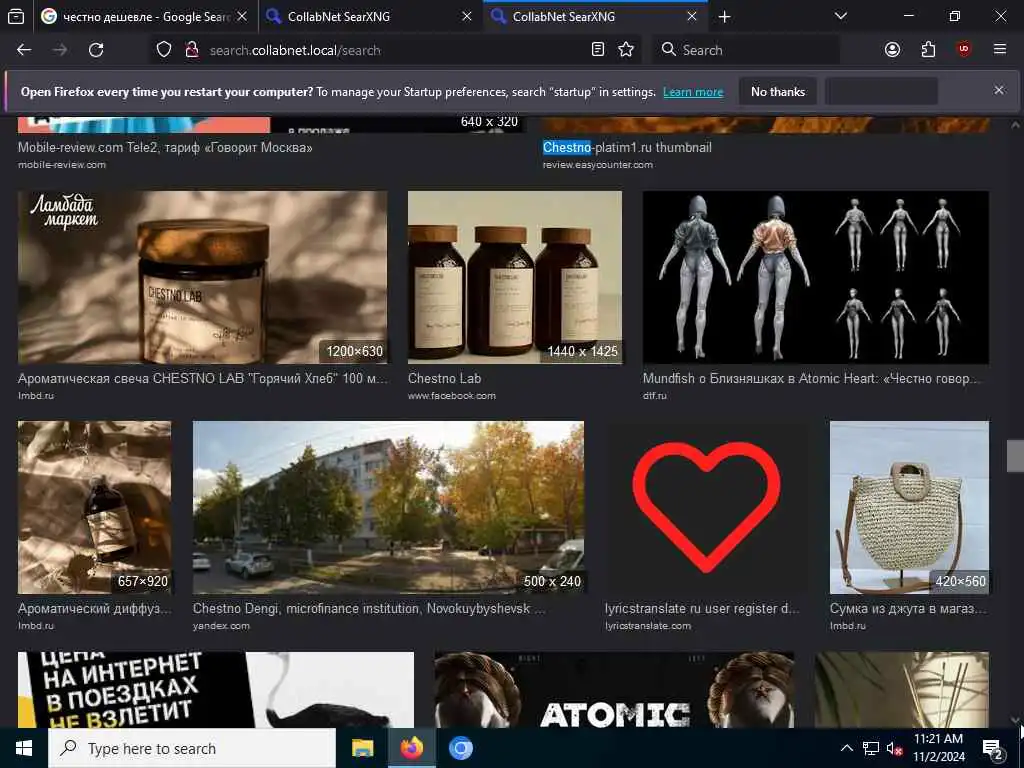
Task: Click the Chestno Dengi microfinance title
Action: pyautogui.click(x=369, y=608)
